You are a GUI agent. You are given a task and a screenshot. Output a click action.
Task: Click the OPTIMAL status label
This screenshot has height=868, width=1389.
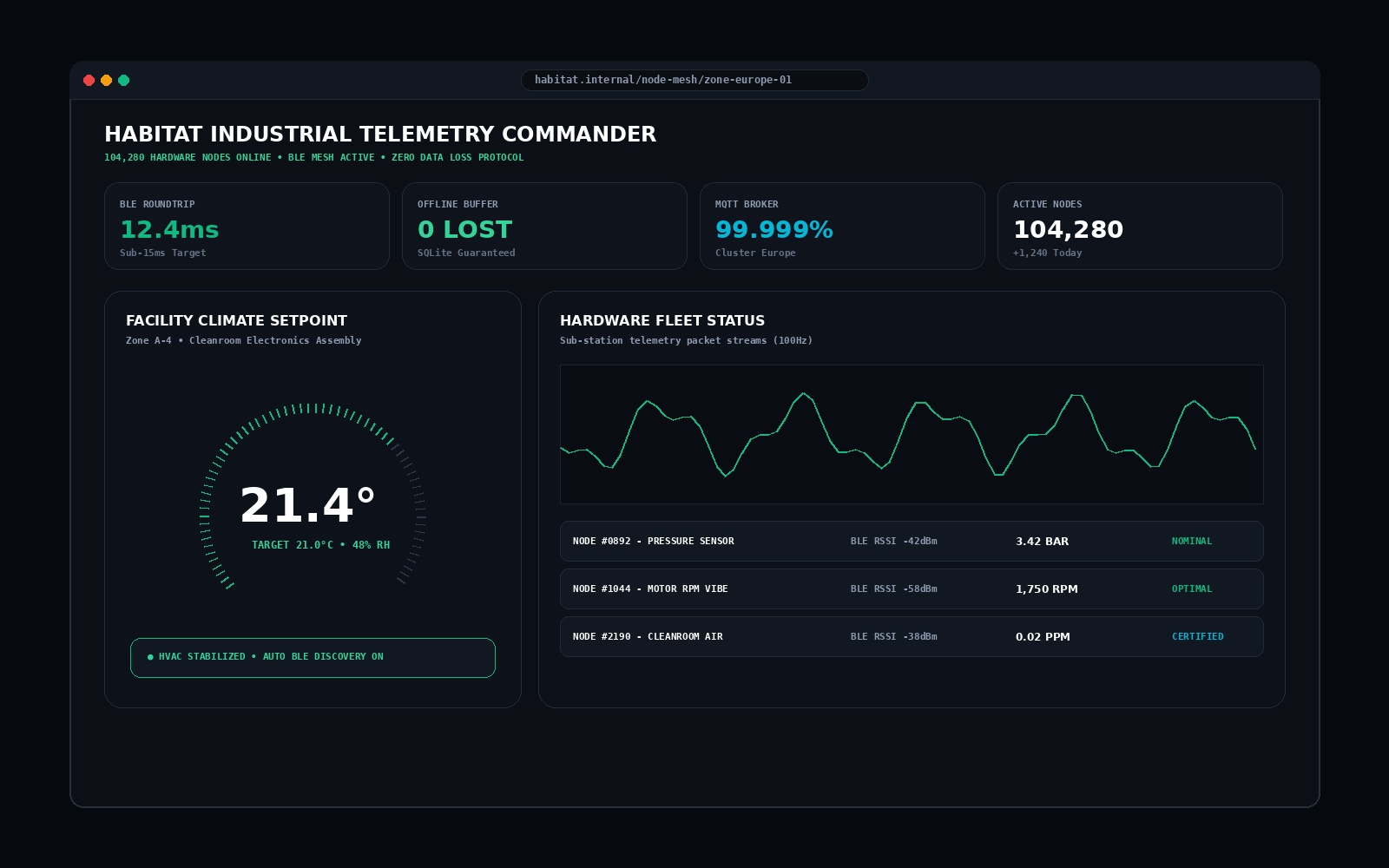click(1192, 589)
